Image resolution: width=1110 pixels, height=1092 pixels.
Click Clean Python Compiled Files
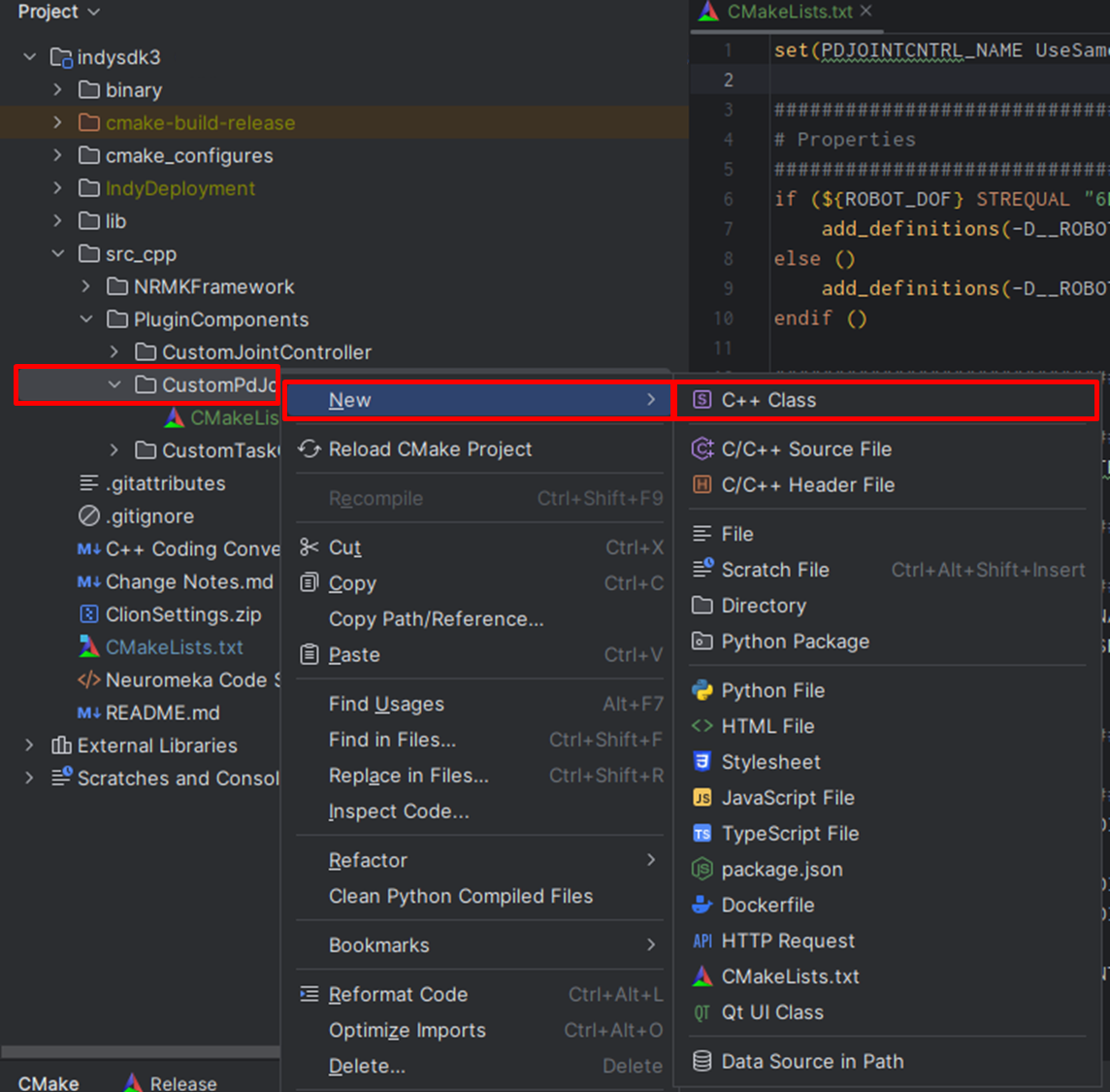point(479,897)
